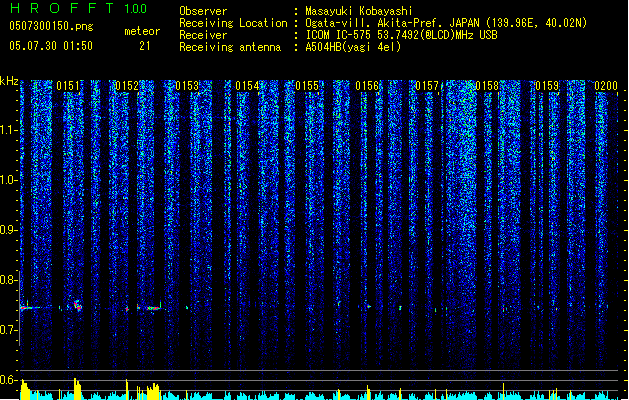The width and height of the screenshot is (629, 400).
Task: Click the 0155 time marker
Action: [307, 86]
